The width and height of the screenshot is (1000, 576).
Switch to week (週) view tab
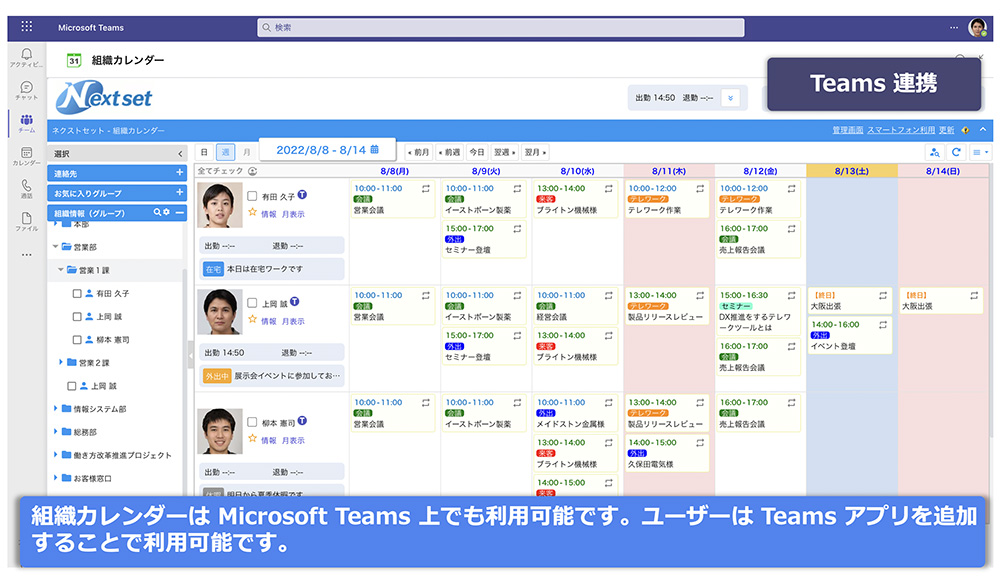(x=225, y=152)
